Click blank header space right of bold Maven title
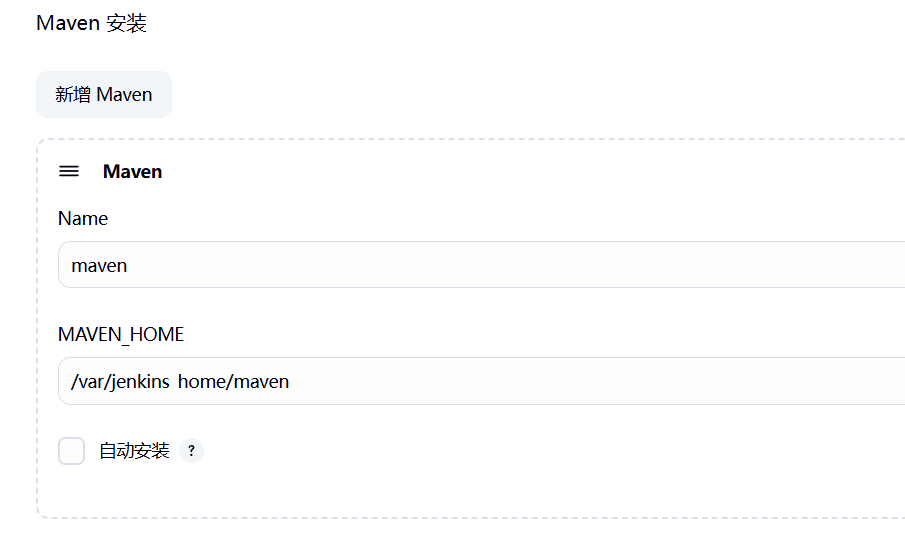Image resolution: width=905 pixels, height=534 pixels. pos(500,171)
